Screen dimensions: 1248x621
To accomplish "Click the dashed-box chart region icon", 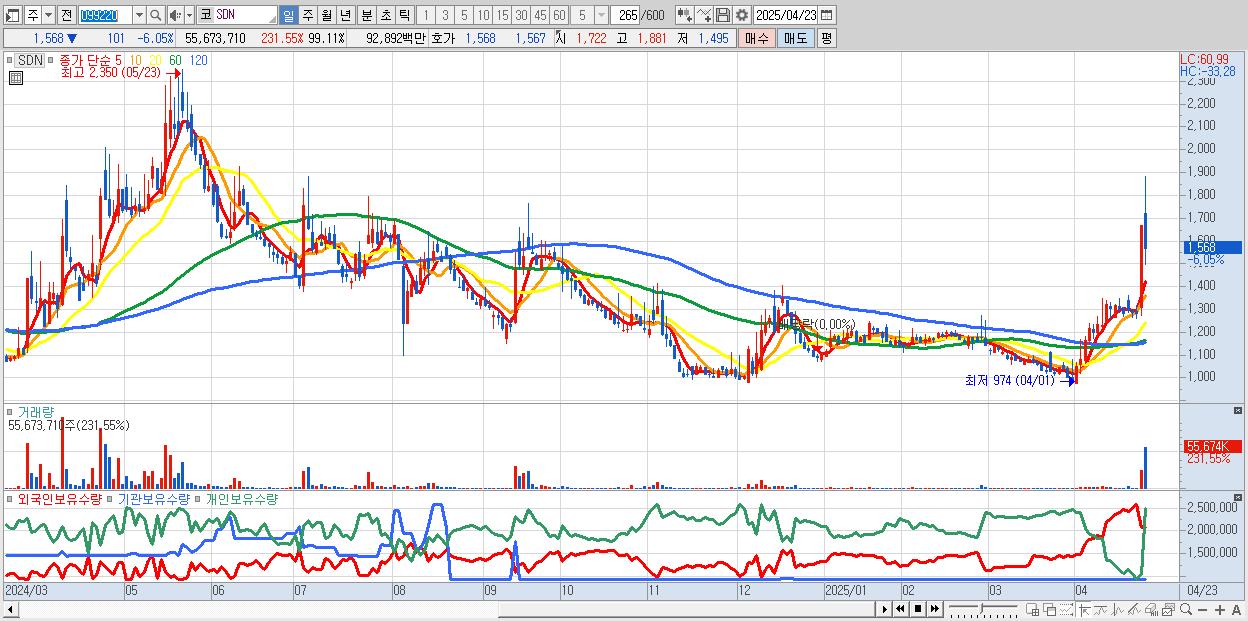I will (x=1067, y=609).
